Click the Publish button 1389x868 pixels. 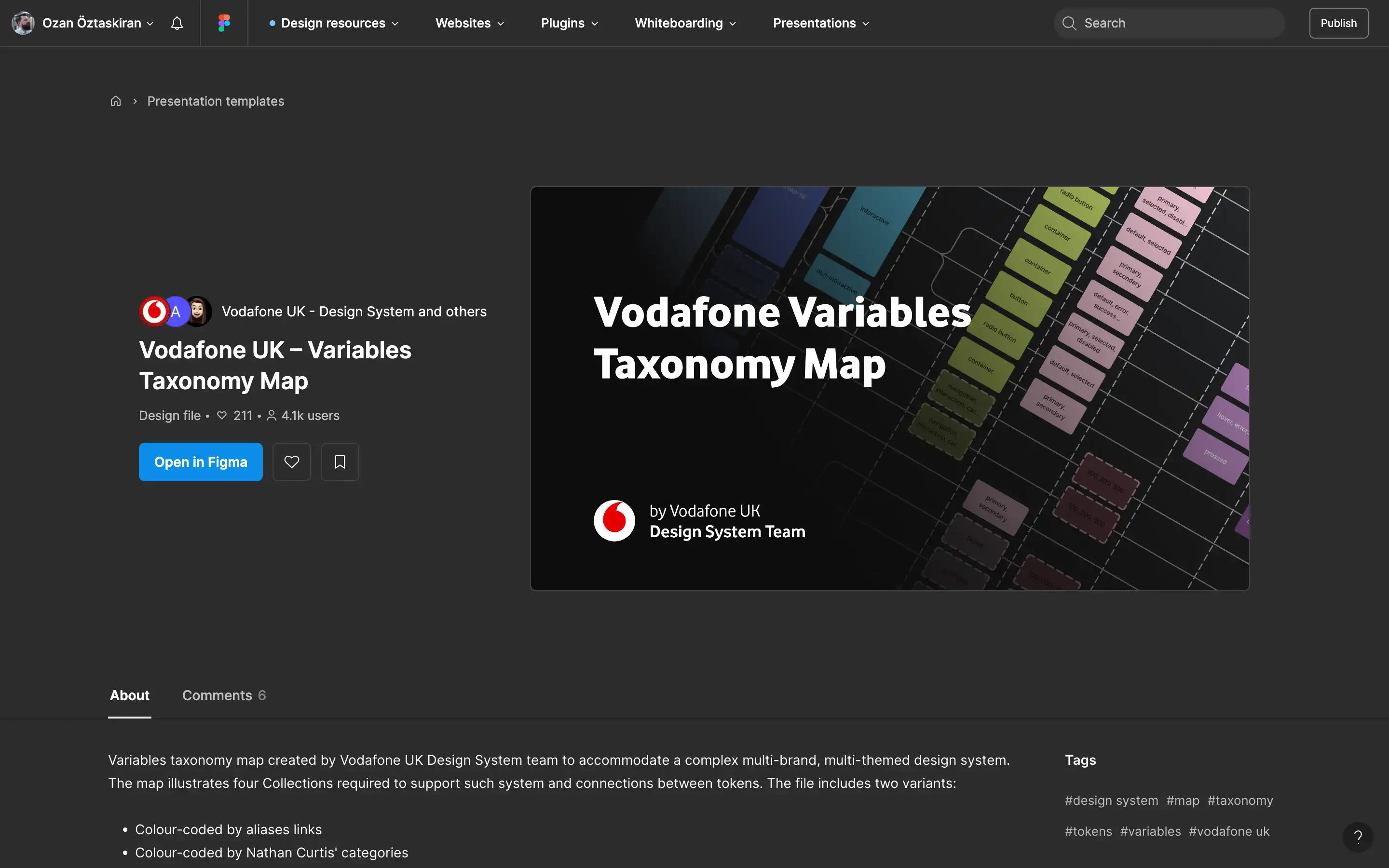pyautogui.click(x=1339, y=23)
